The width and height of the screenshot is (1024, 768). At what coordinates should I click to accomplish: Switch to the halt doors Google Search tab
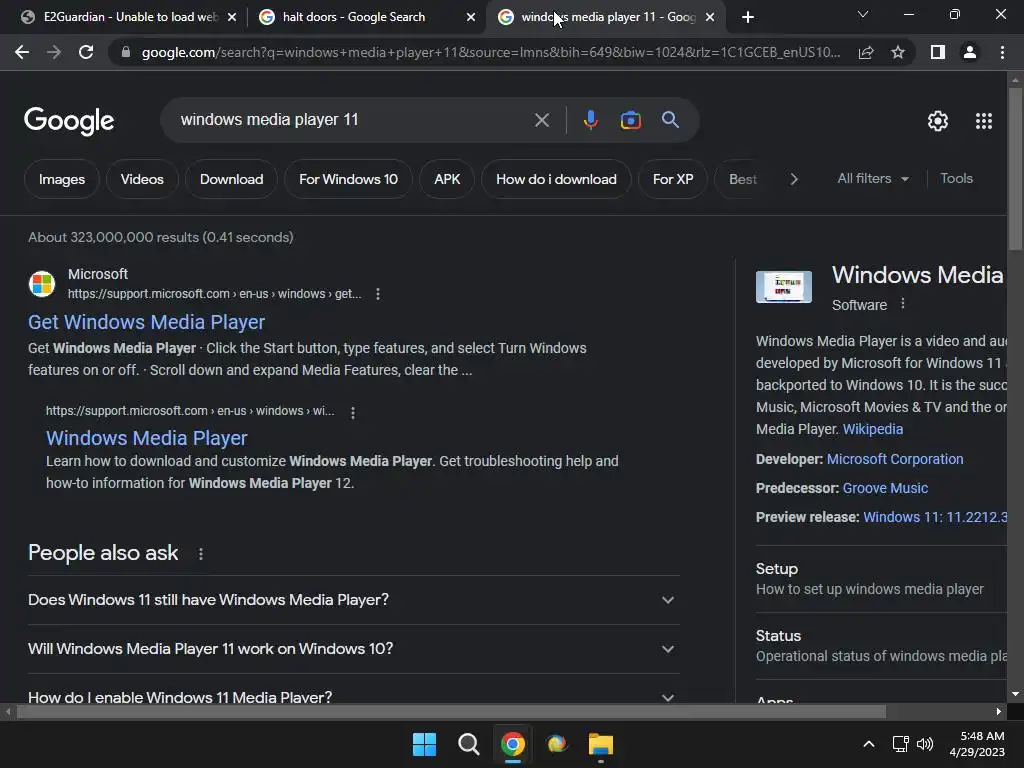point(353,17)
